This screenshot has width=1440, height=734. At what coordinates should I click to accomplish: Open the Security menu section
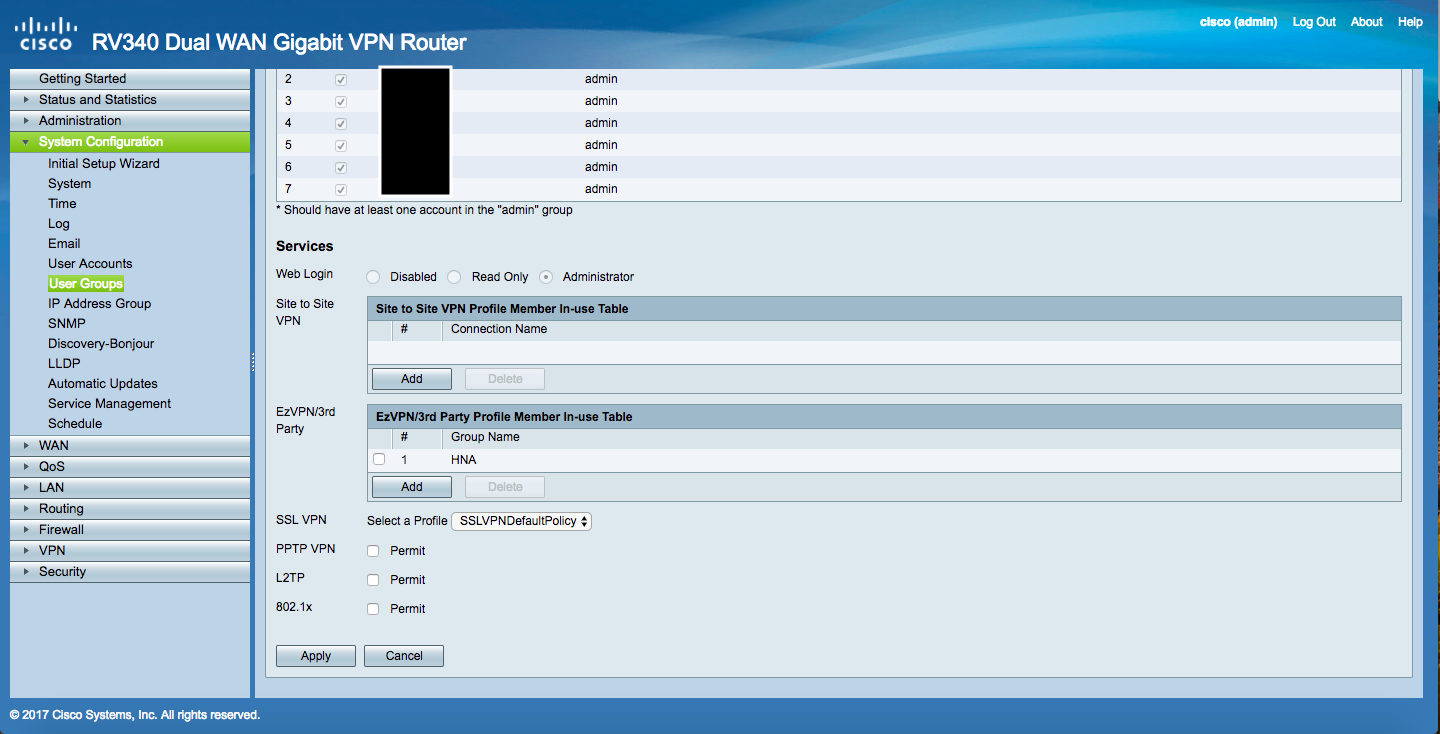tap(130, 572)
